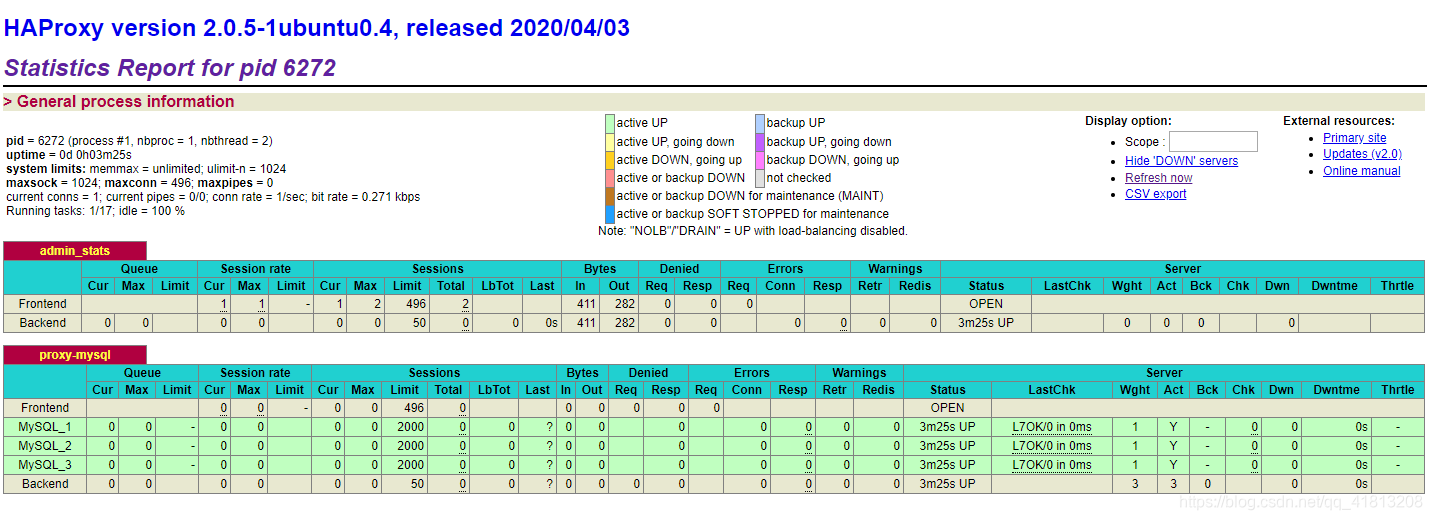Click sessions limit 2000 in MySQL_1 row
This screenshot has width=1432, height=520.
pos(411,427)
